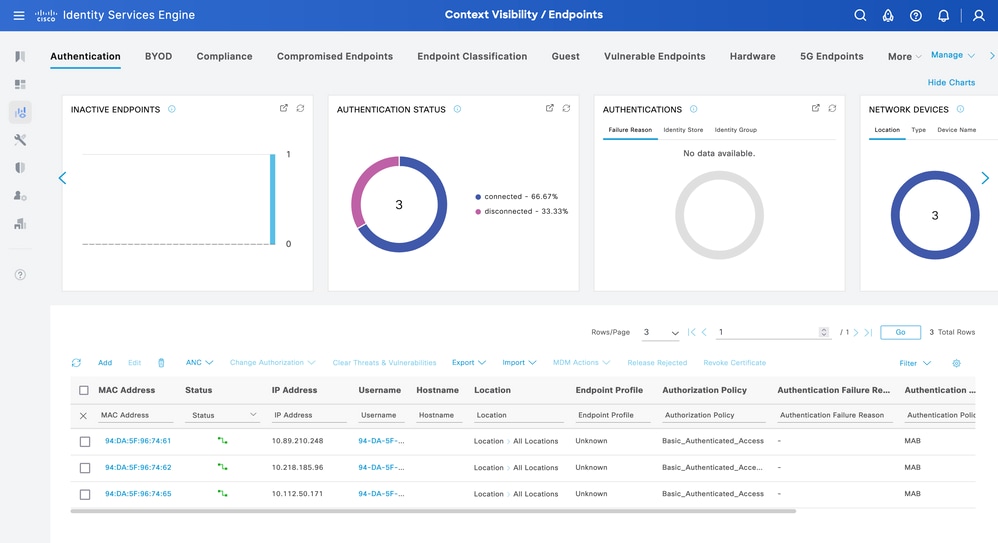Refresh the endpoints table using toolbar icon
Image resolution: width=998 pixels, height=543 pixels.
point(76,363)
